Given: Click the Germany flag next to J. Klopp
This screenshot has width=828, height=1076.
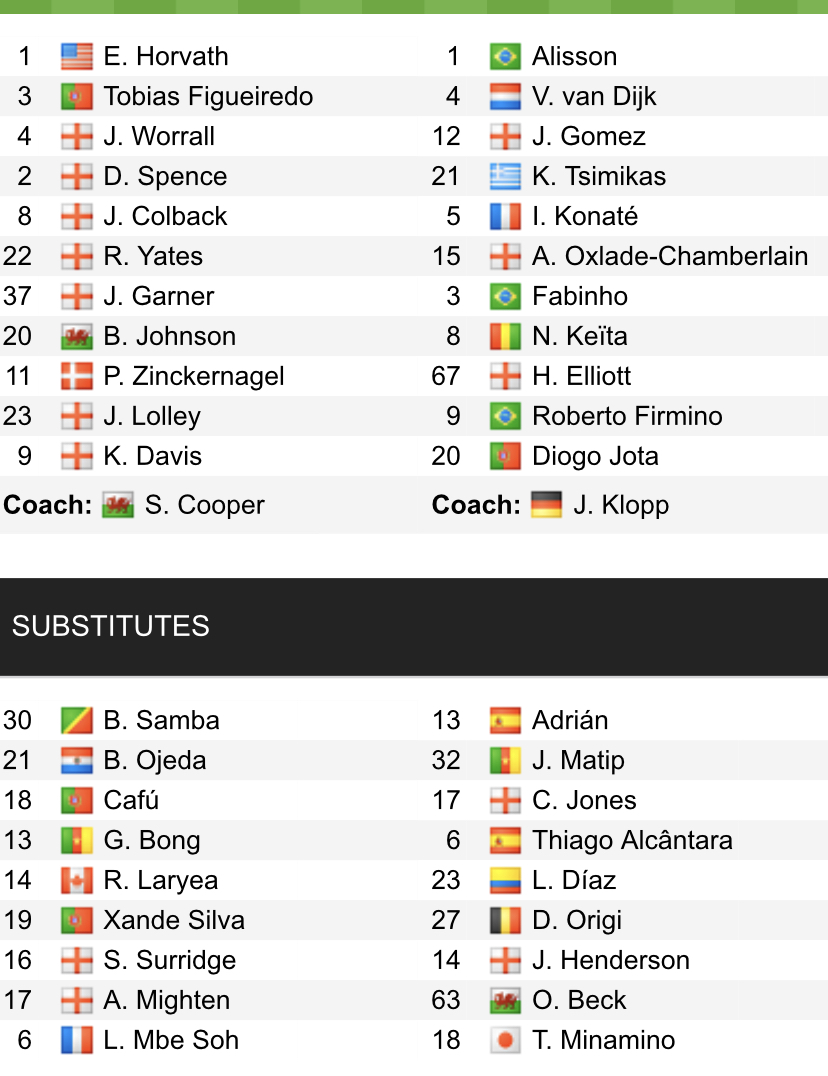Looking at the screenshot, I should click(546, 505).
